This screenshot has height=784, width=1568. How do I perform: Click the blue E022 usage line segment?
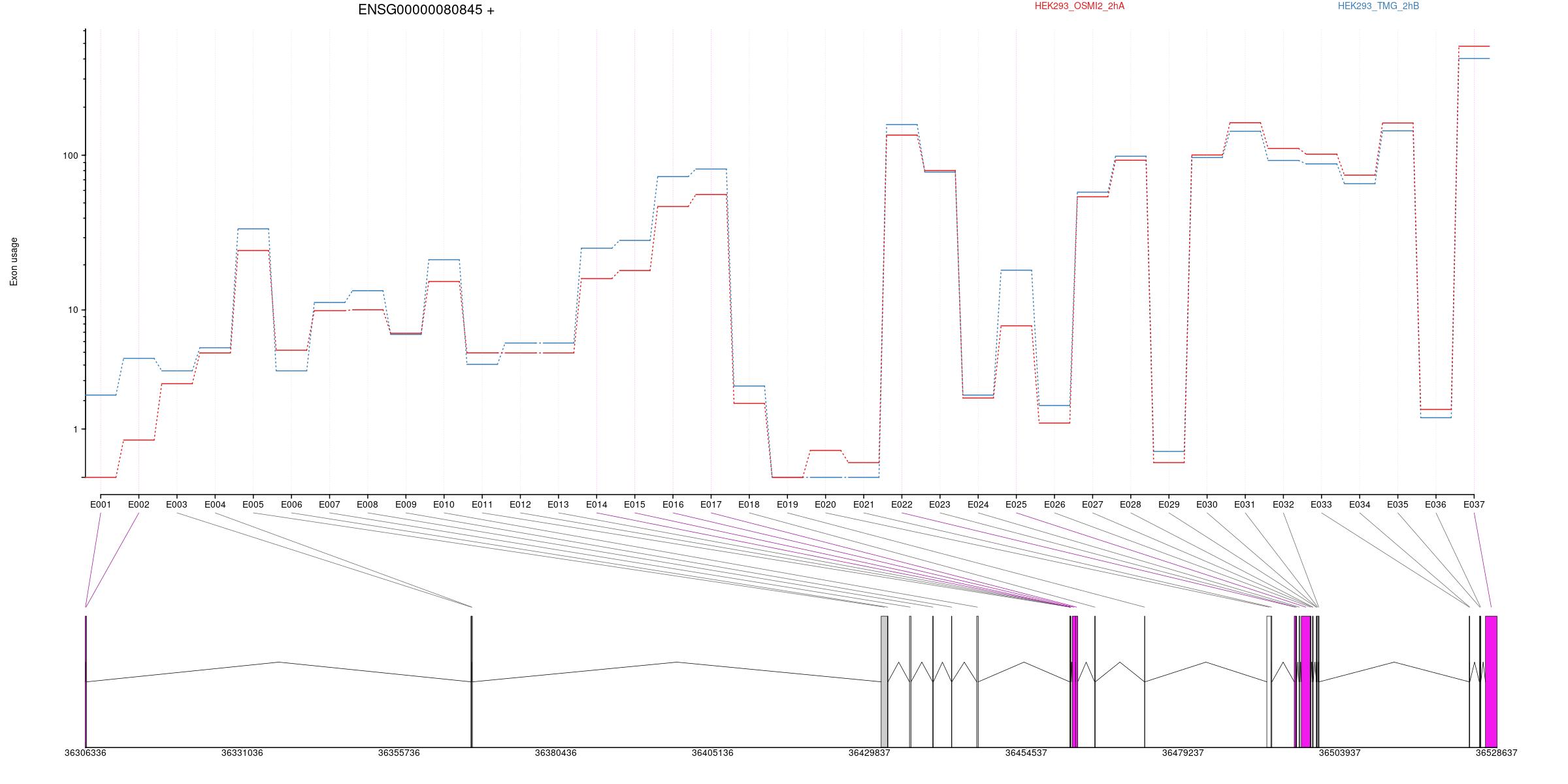902,124
